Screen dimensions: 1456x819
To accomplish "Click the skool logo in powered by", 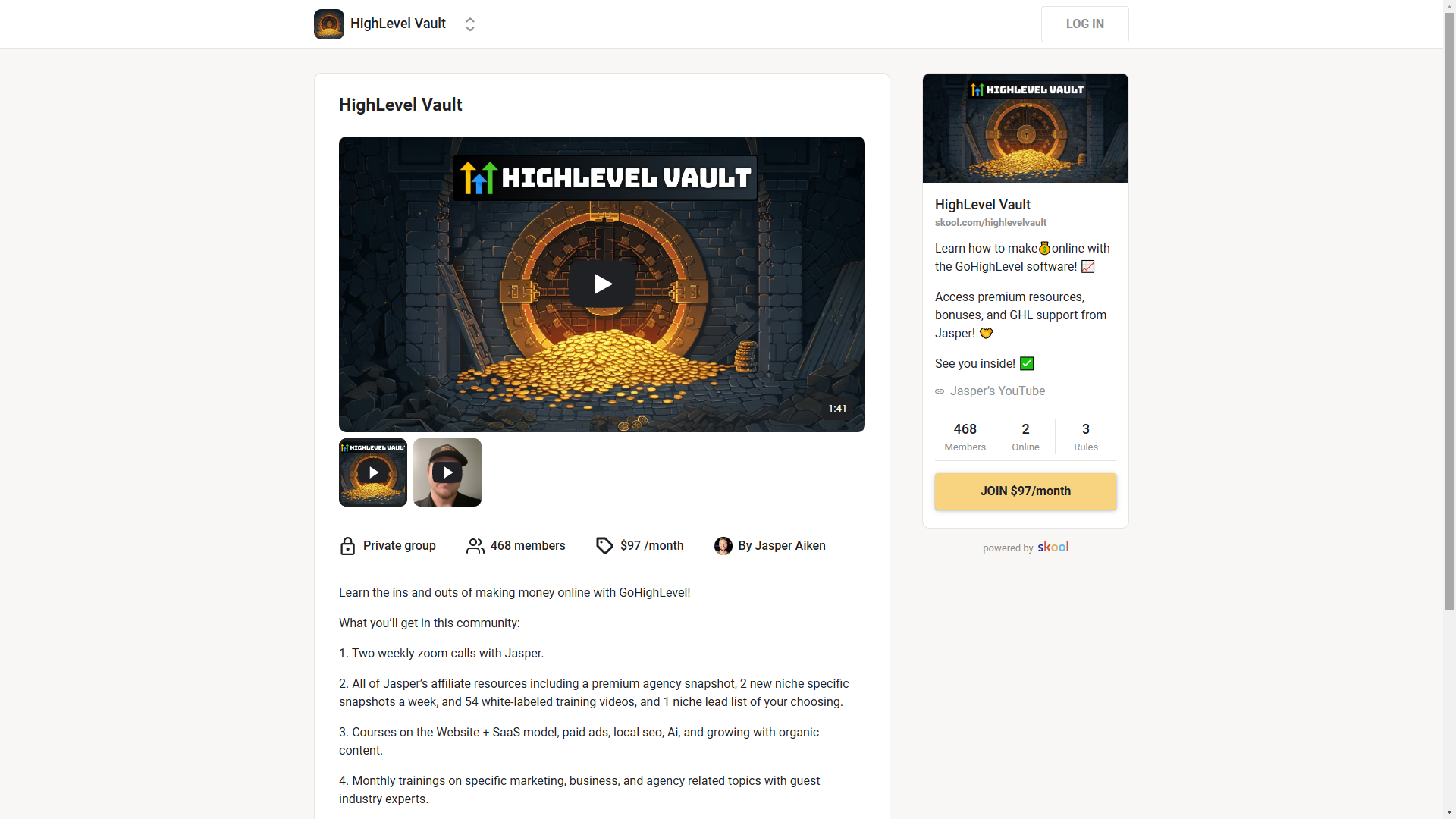I will click(1053, 547).
